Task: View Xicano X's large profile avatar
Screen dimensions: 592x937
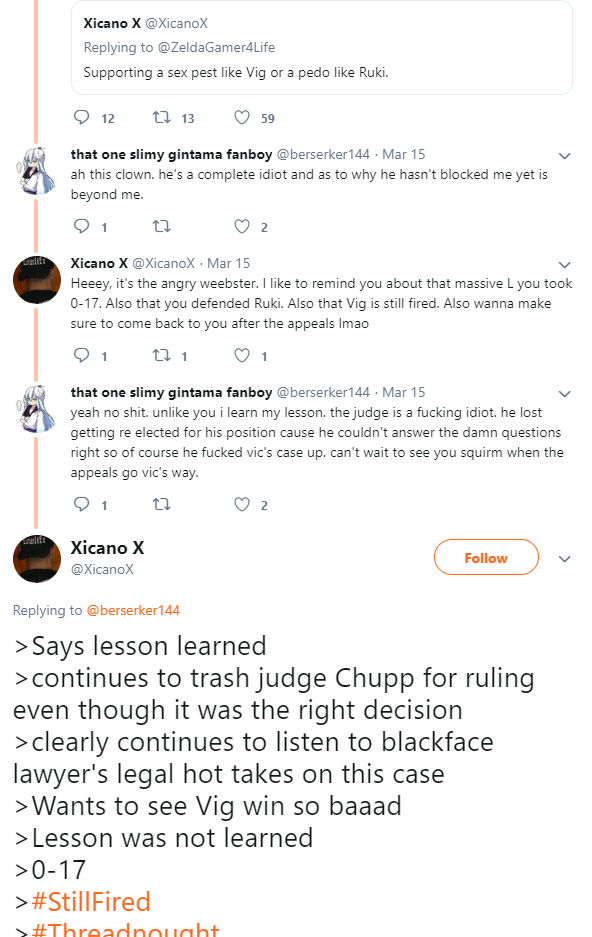Action: (37, 559)
